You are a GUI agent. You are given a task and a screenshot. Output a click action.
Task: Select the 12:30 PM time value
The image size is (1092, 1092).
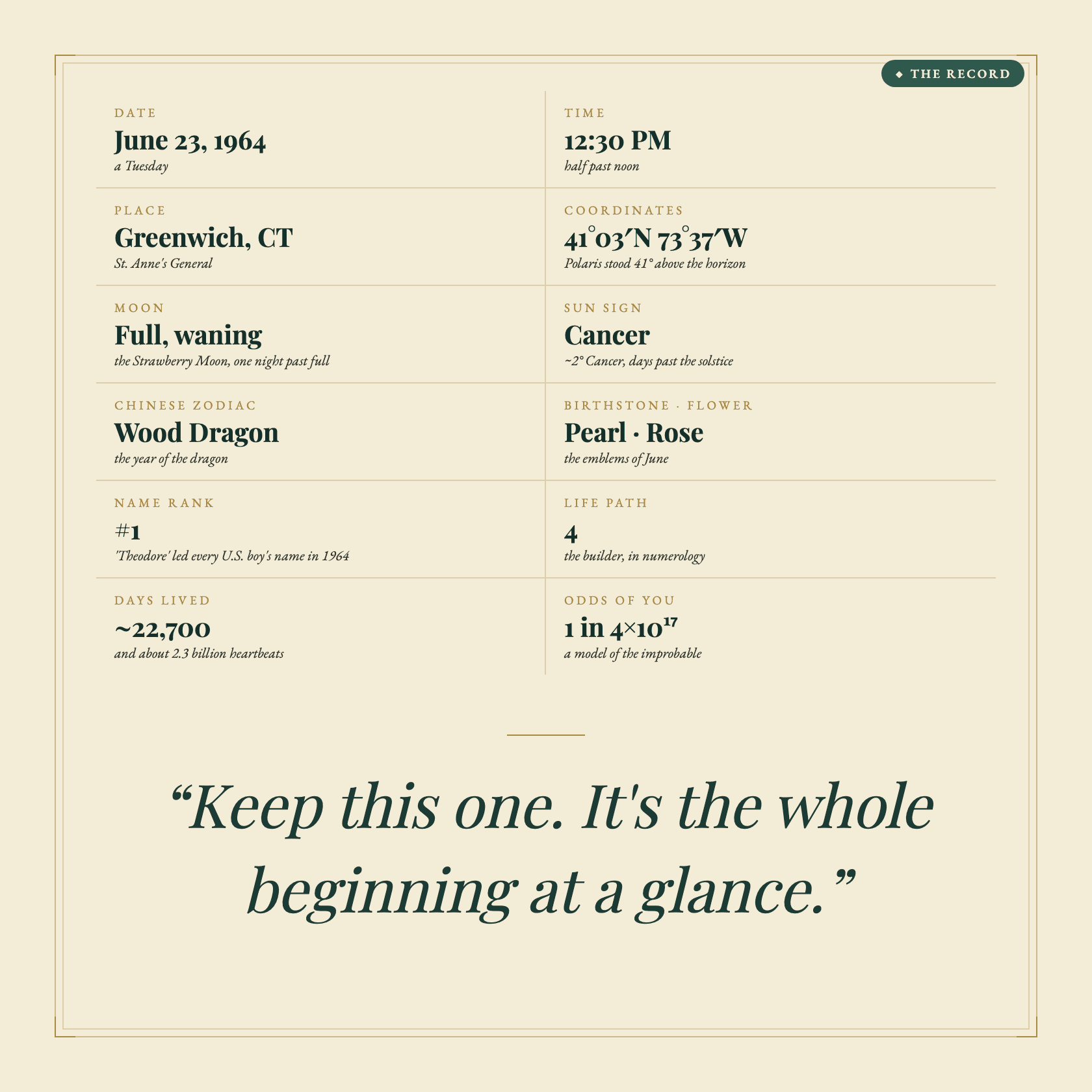[617, 140]
